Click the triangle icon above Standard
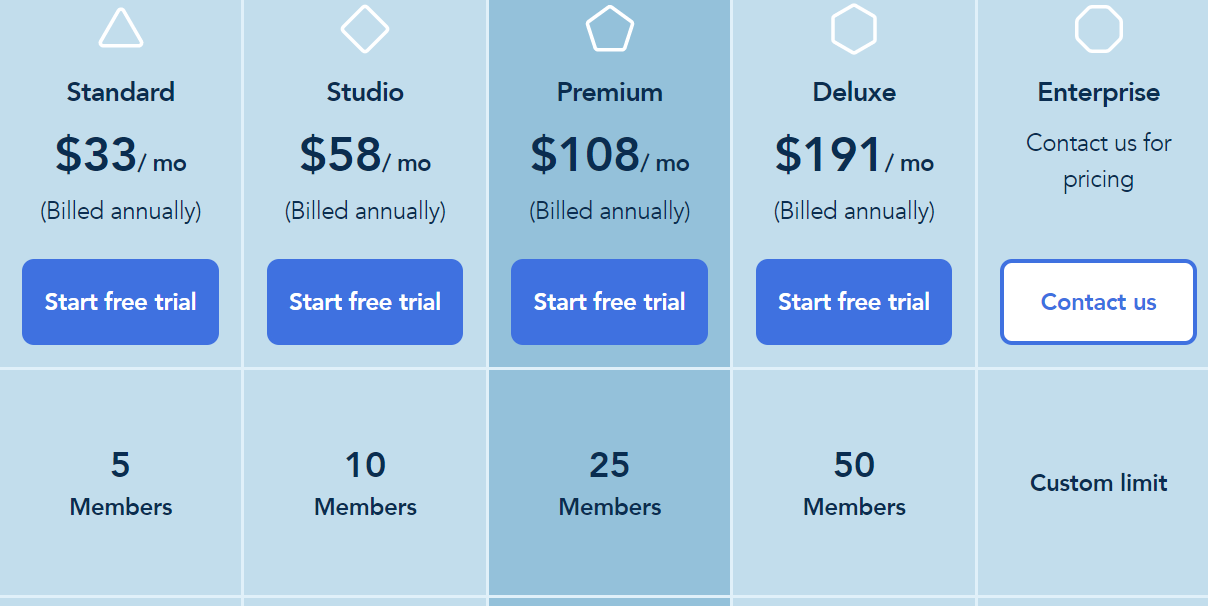The image size is (1208, 606). pyautogui.click(x=121, y=28)
